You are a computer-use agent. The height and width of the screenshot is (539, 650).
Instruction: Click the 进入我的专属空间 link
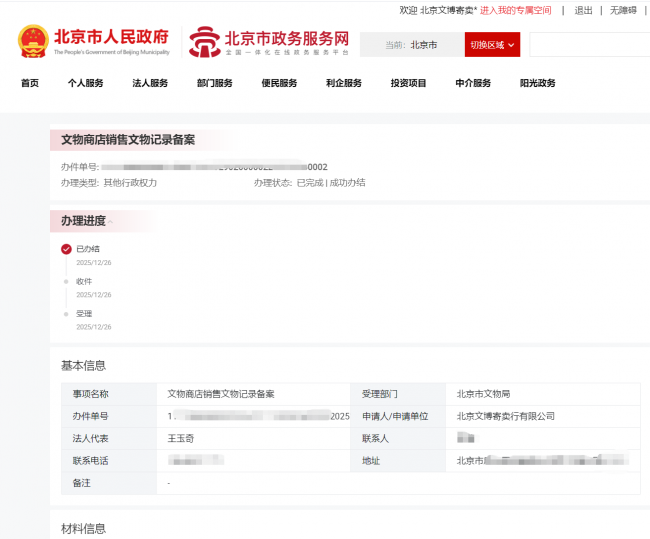[515, 10]
